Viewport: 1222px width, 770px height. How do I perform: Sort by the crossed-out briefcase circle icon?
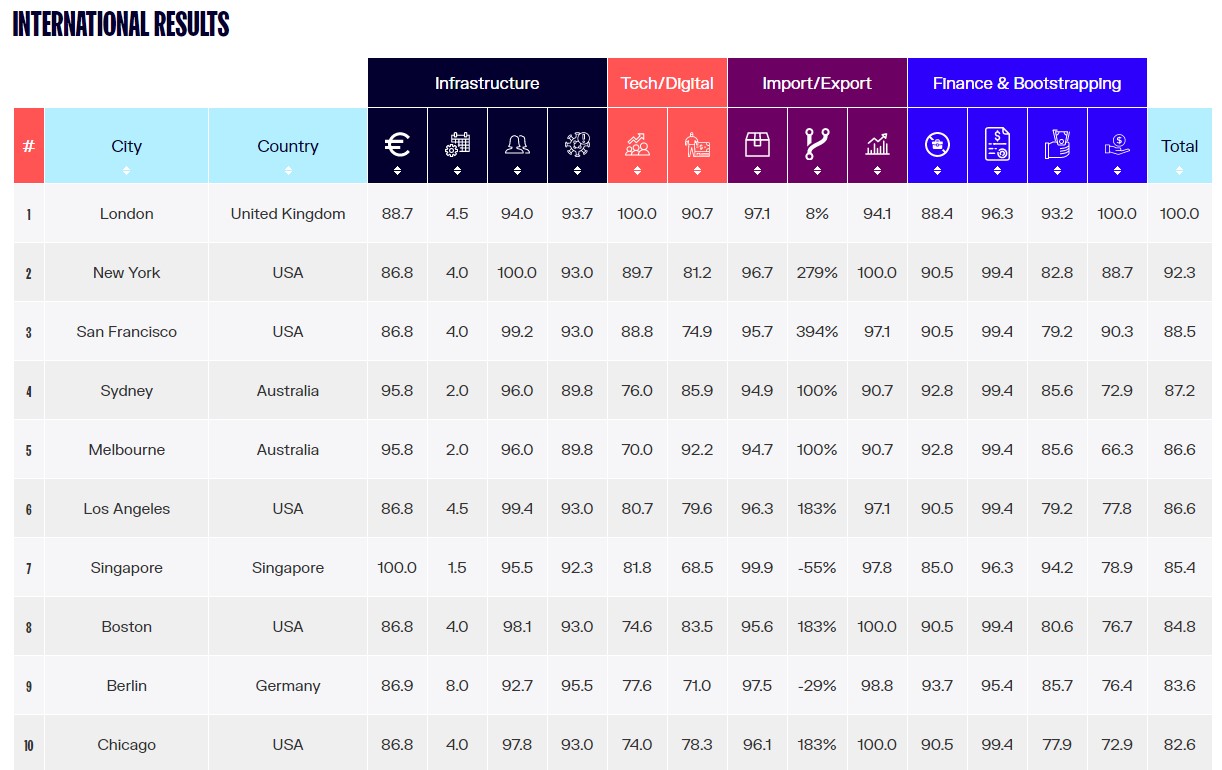(937, 146)
